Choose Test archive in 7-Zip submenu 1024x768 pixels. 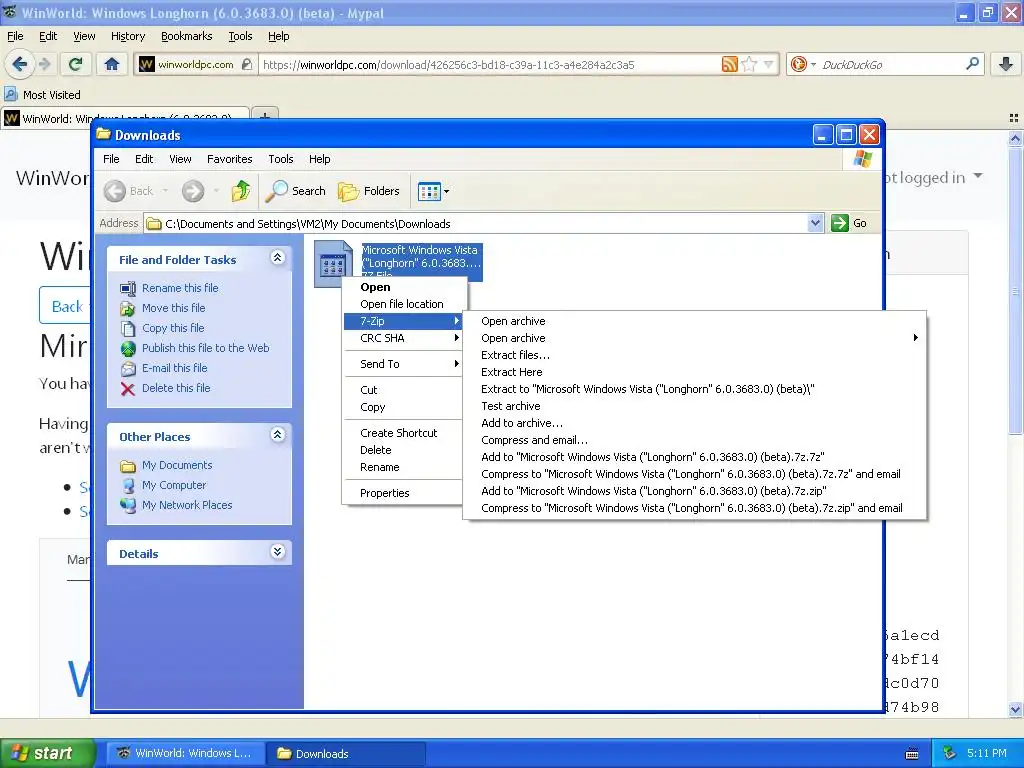(694, 406)
